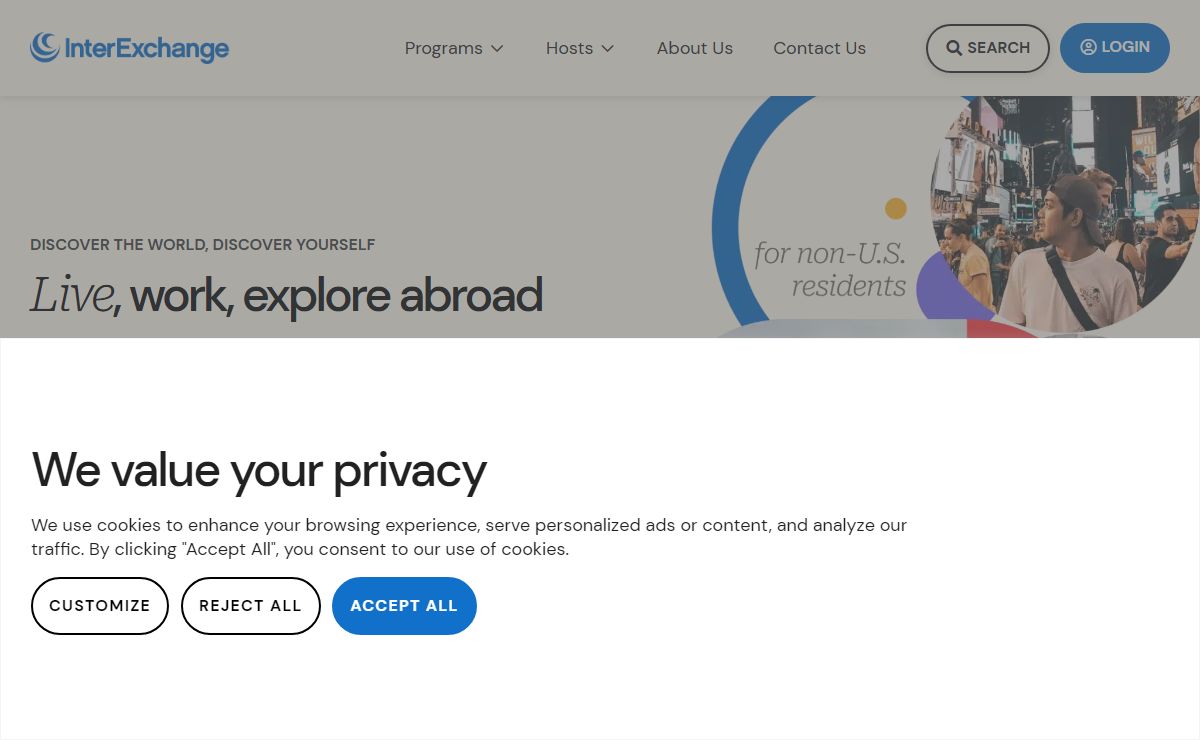The height and width of the screenshot is (740, 1200).
Task: Click the SEARCH button
Action: tap(988, 48)
